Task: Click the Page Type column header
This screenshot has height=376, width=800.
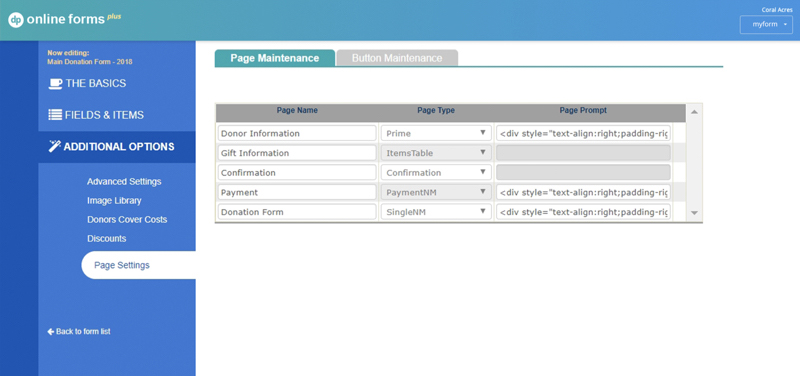Action: (x=436, y=110)
